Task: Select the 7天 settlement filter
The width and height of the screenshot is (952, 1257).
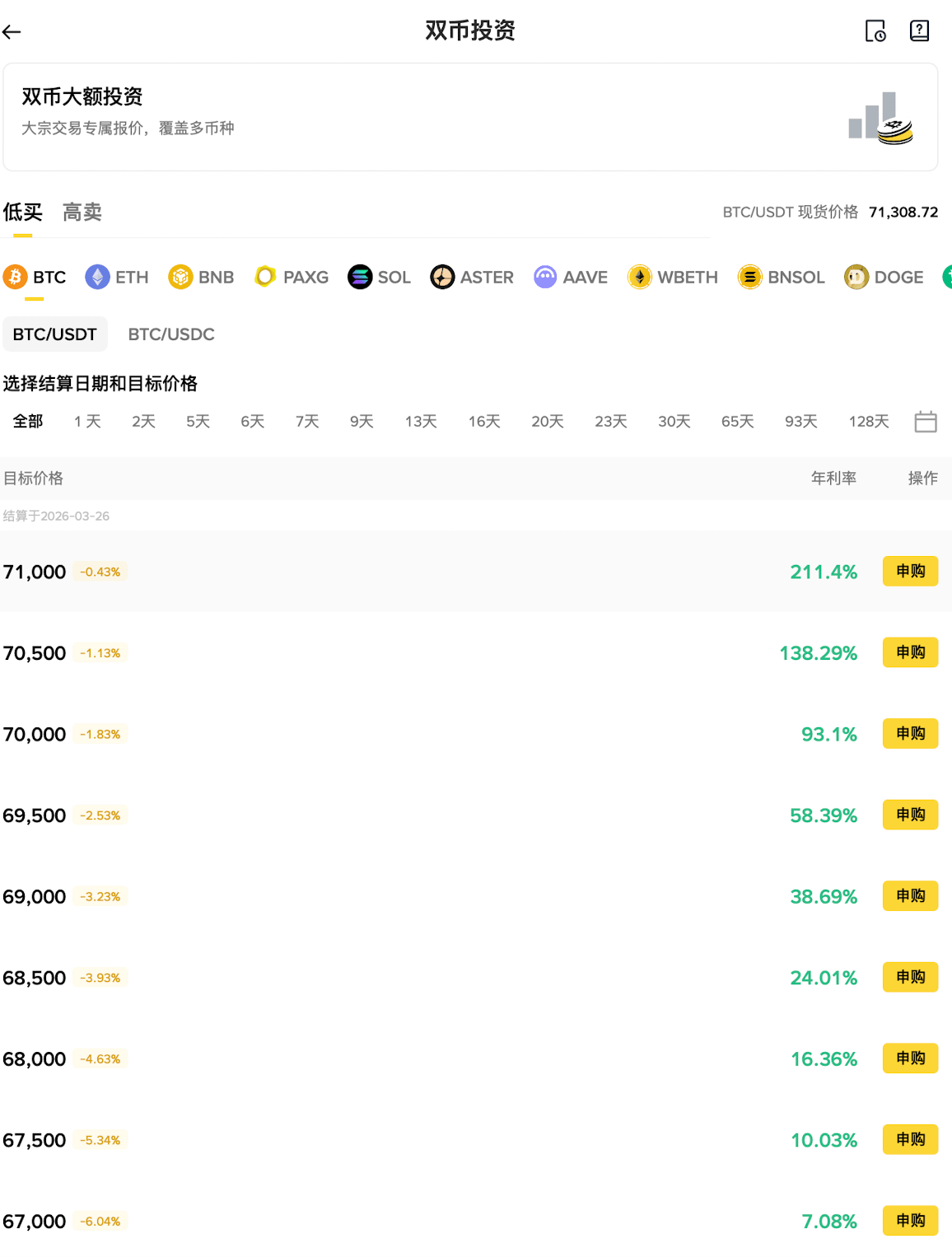Action: [306, 421]
